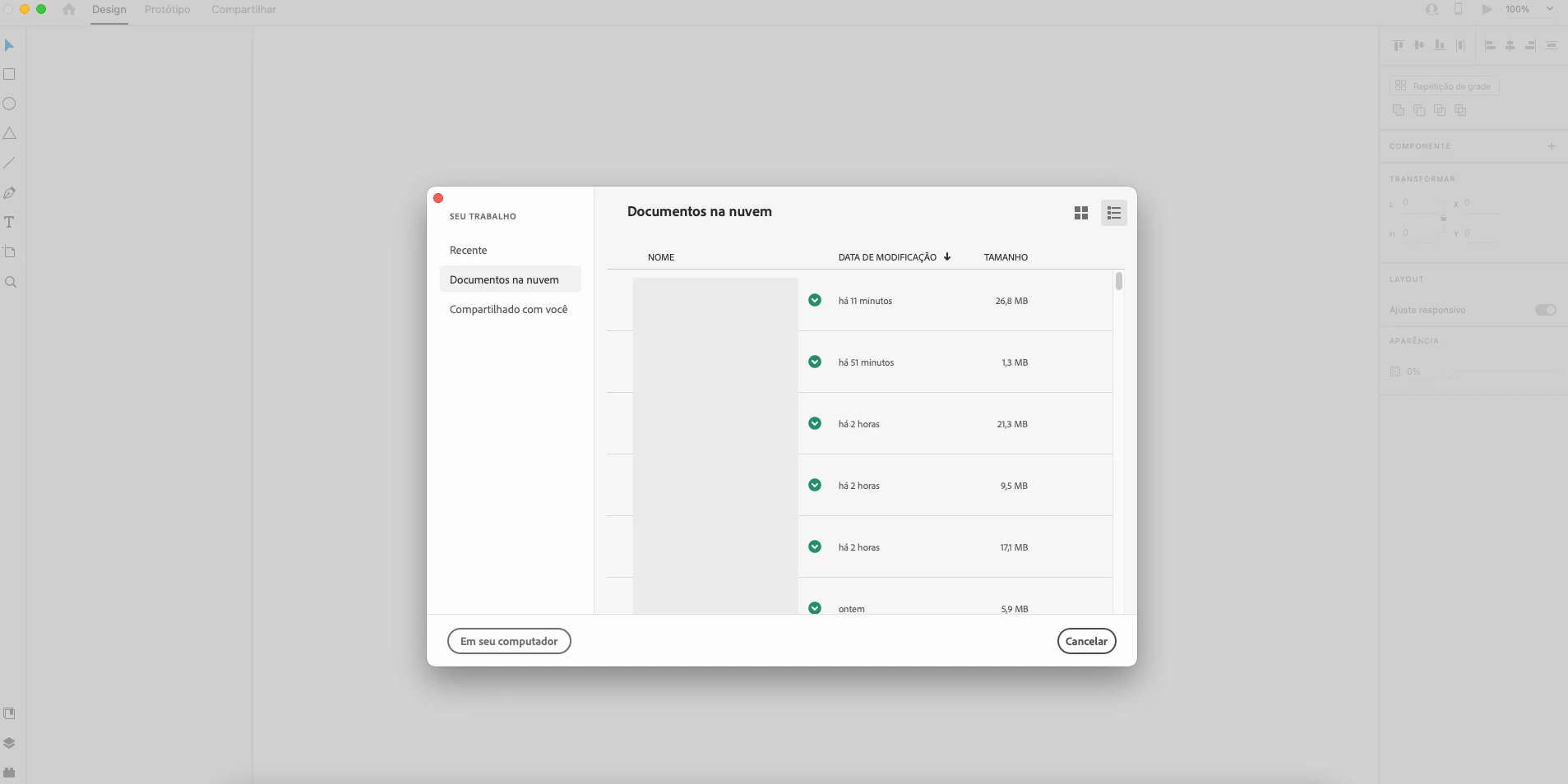1568x784 pixels.
Task: Close the cloud documents dialog
Action: click(438, 198)
